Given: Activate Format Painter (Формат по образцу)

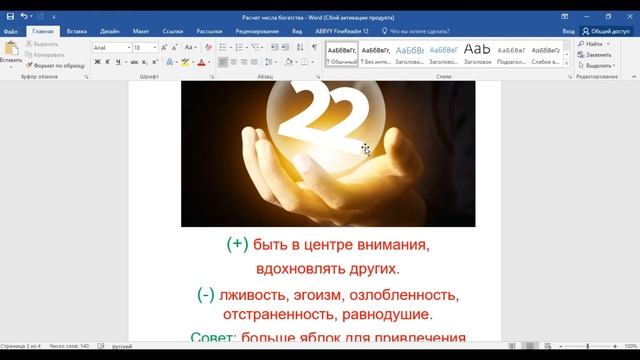Looking at the screenshot, I should click(x=55, y=65).
